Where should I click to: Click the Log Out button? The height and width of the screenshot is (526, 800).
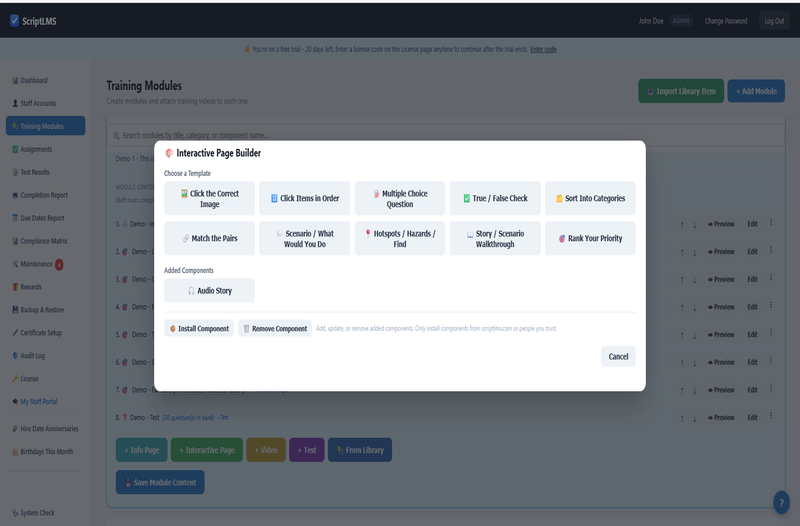(x=774, y=21)
